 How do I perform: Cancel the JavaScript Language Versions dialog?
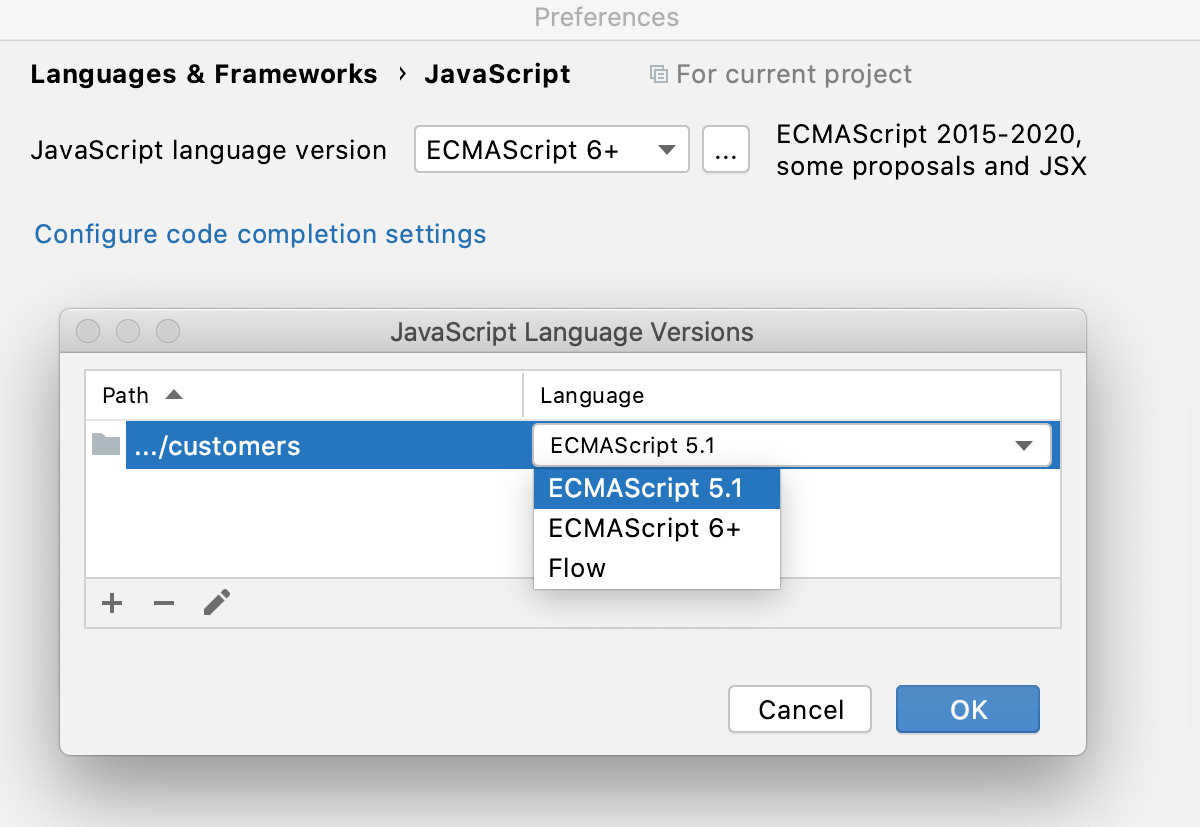click(x=799, y=709)
